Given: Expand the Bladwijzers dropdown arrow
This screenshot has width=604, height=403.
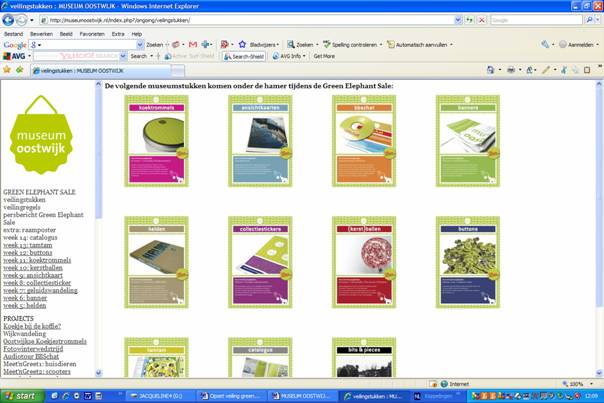Looking at the screenshot, I should point(277,45).
